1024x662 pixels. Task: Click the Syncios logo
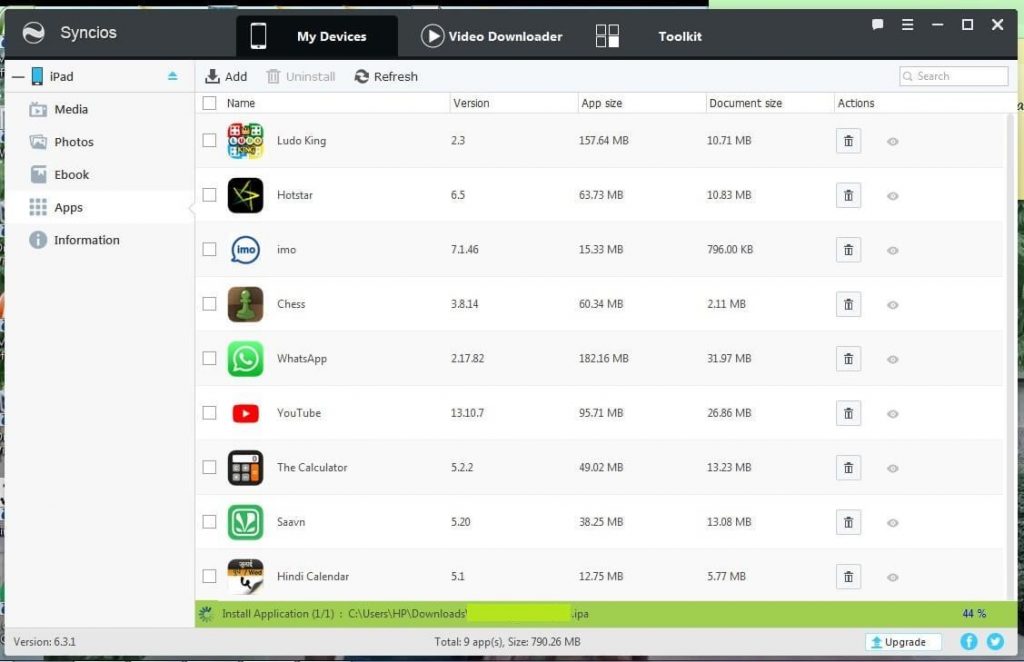33,33
